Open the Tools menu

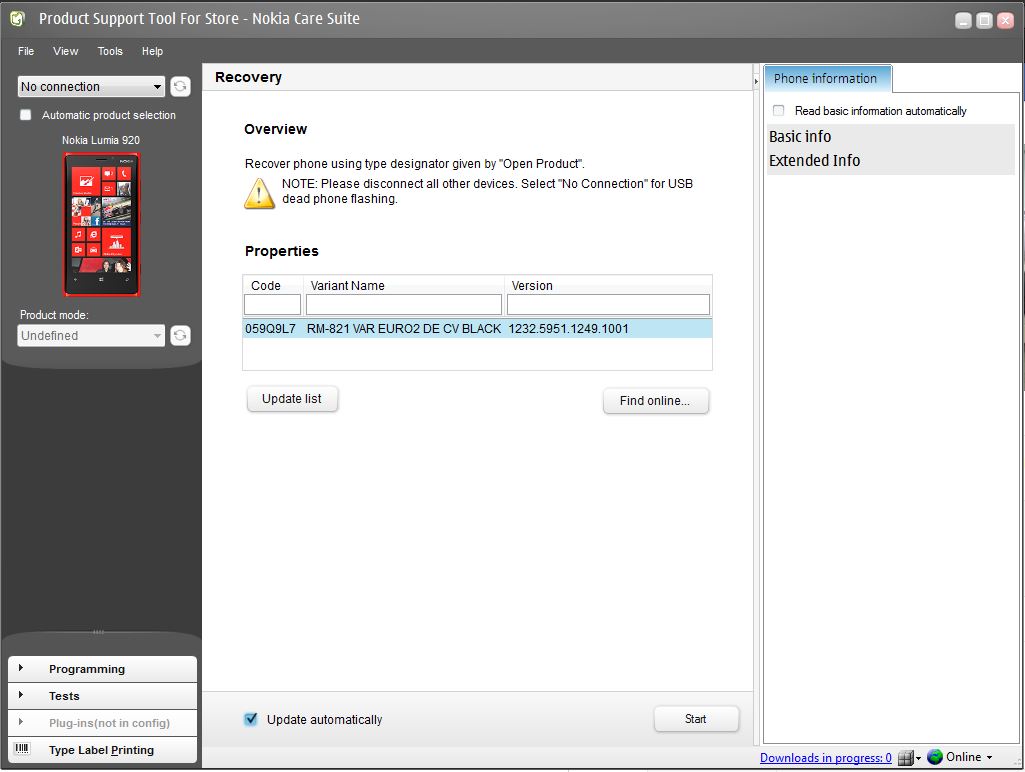110,51
